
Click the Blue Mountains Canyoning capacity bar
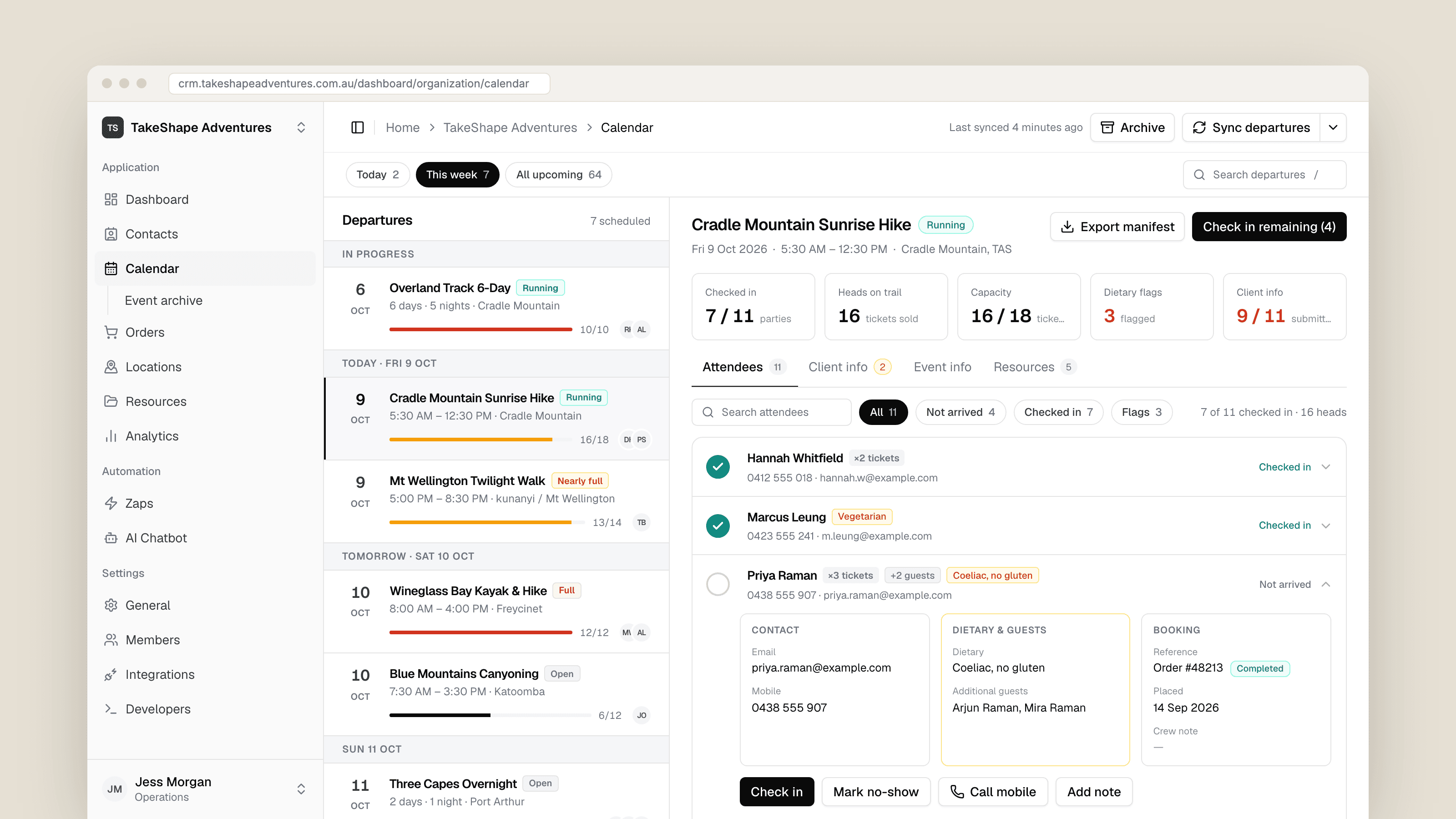tap(490, 716)
